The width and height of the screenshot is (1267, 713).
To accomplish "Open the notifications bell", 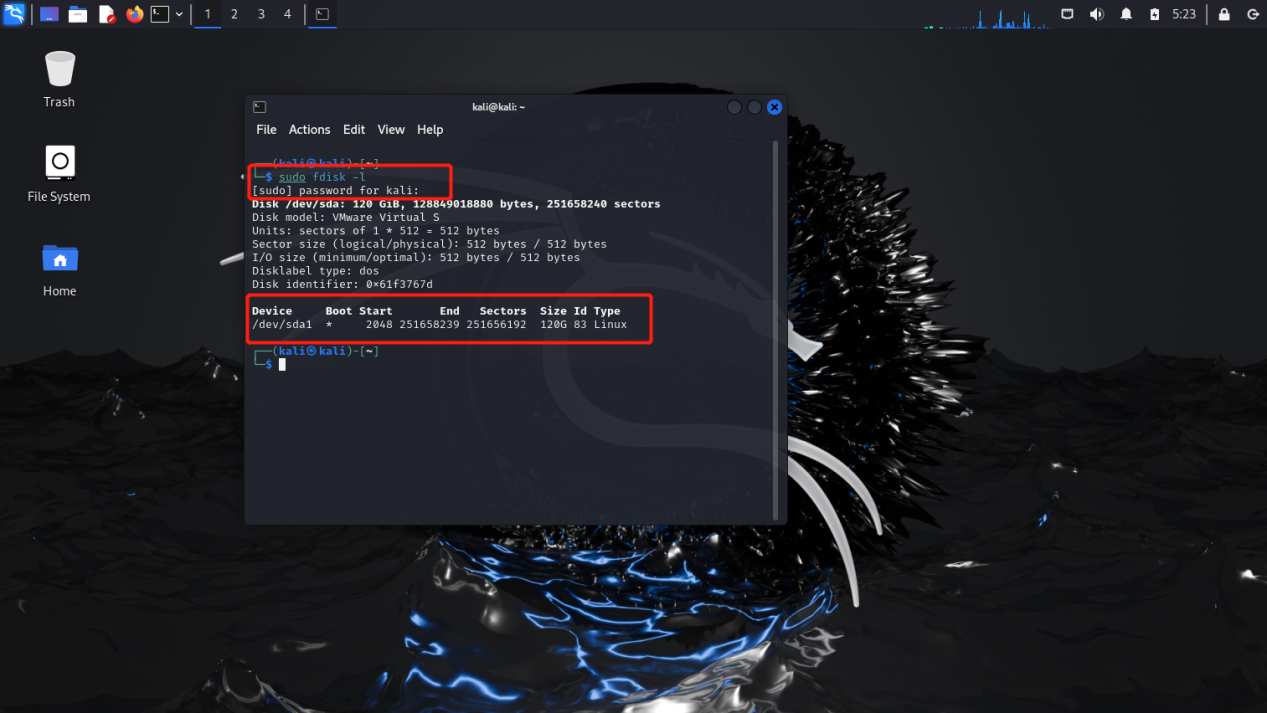I will click(1126, 14).
